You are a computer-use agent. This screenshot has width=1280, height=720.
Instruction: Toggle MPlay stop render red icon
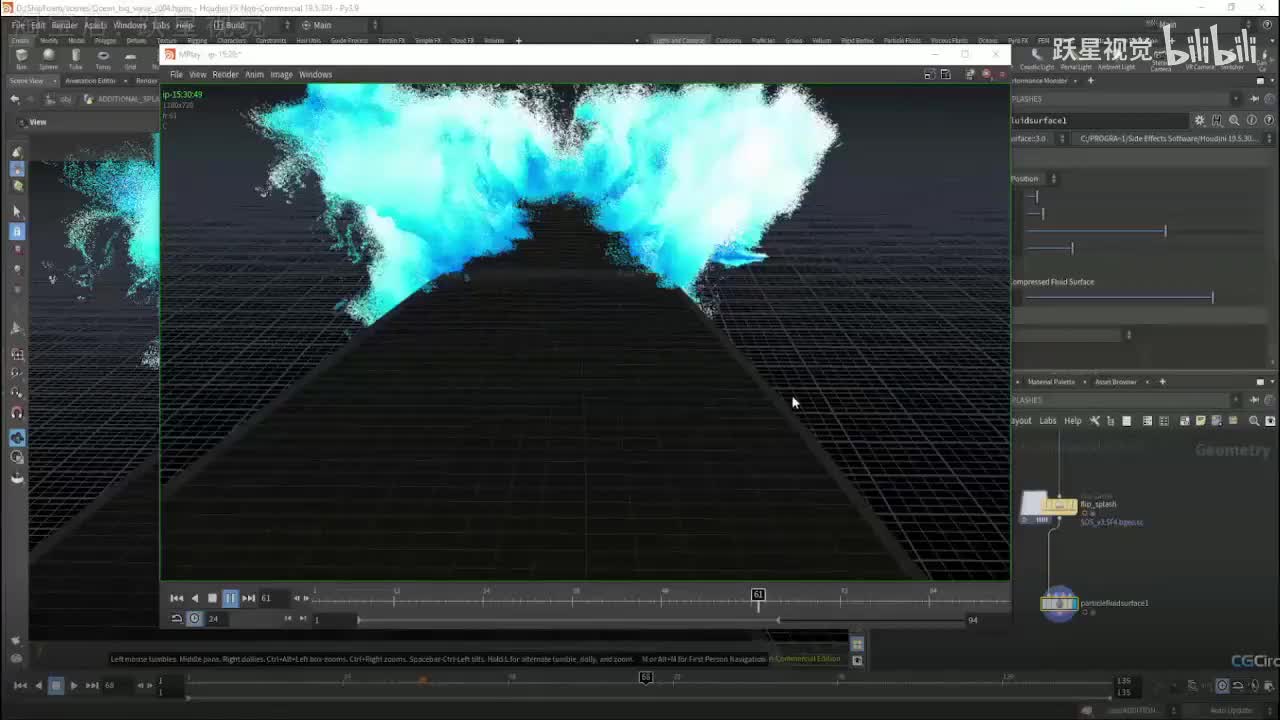[x=986, y=75]
